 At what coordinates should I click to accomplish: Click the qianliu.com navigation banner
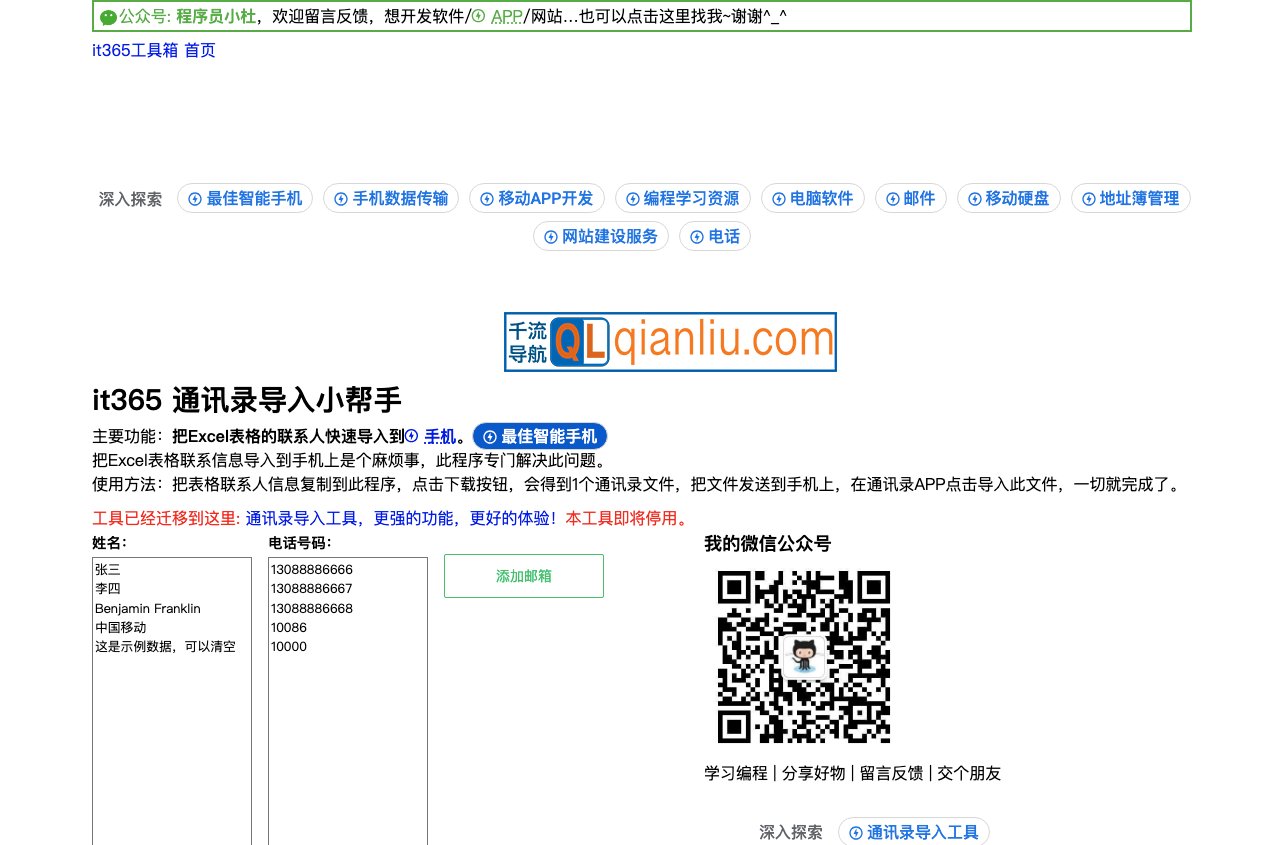pyautogui.click(x=670, y=341)
